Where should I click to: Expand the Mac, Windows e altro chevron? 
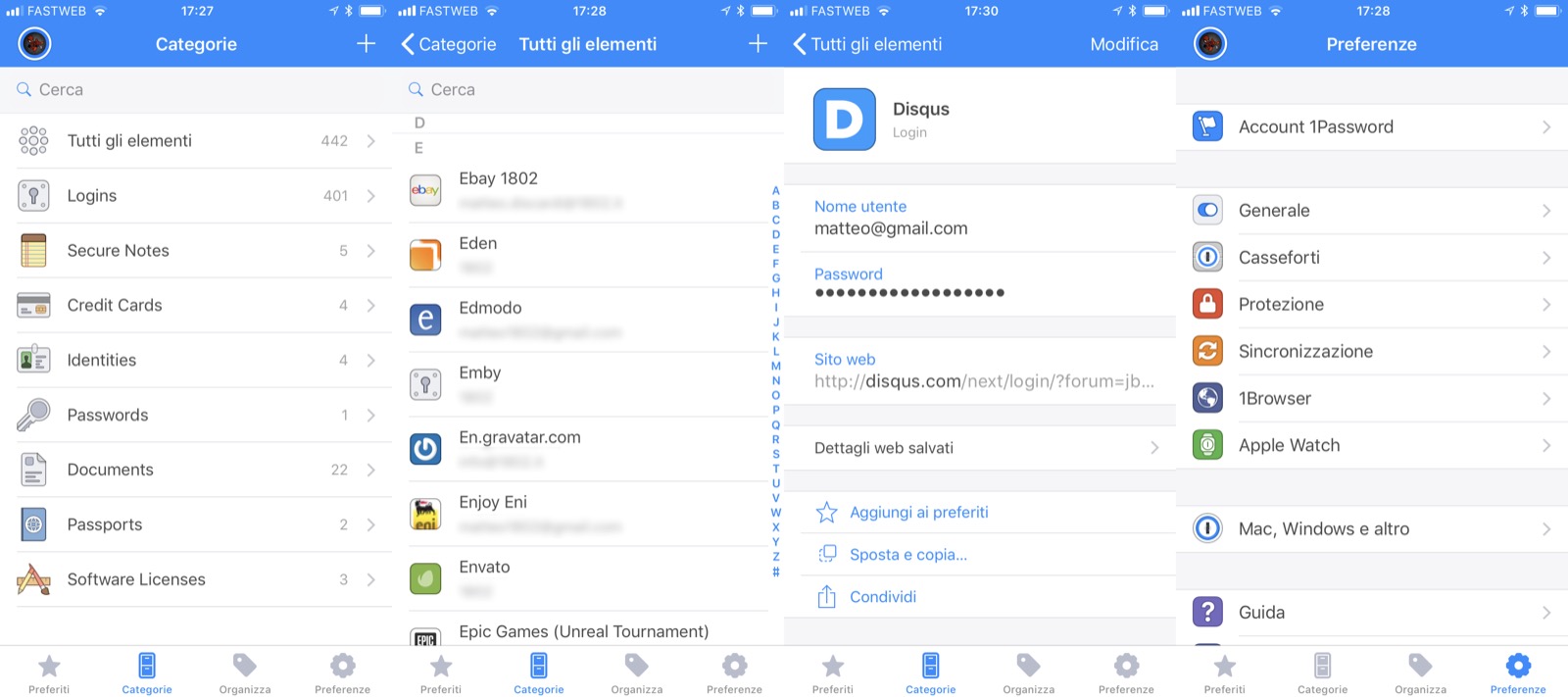[1546, 529]
